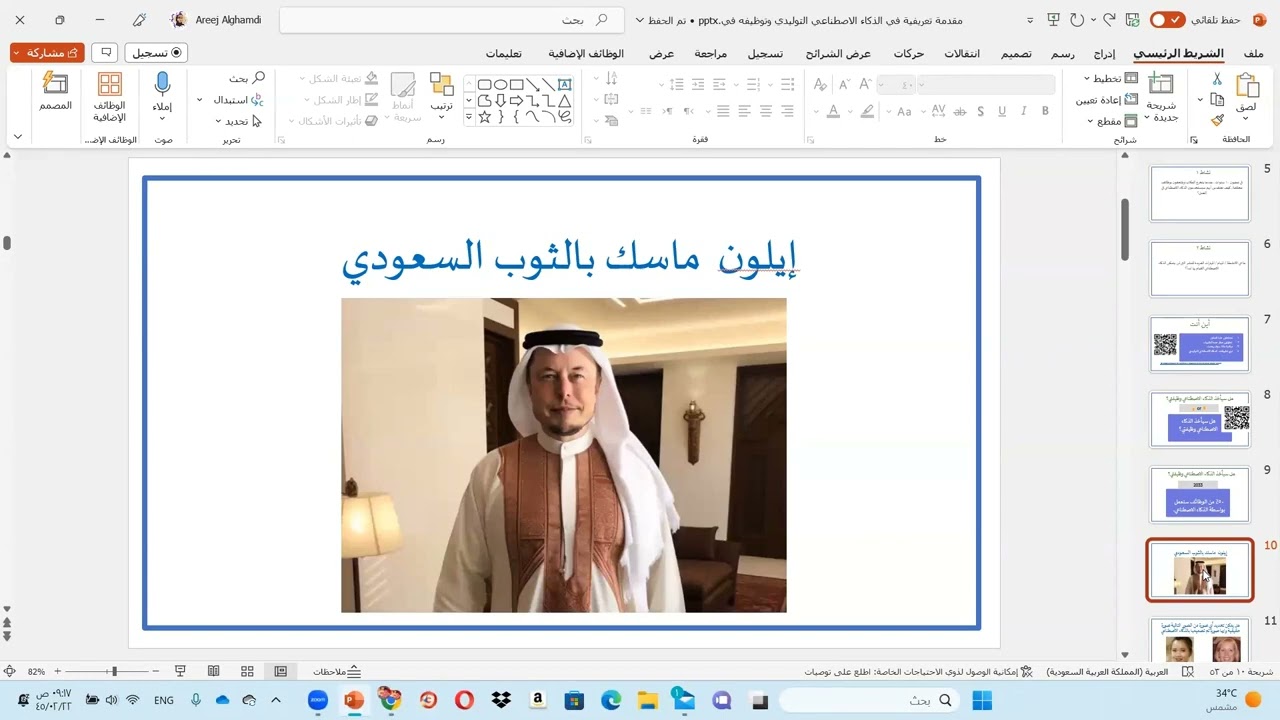Select the oval shape in shapes gallery
Viewport: 1280px width, 720px height.
[500, 85]
